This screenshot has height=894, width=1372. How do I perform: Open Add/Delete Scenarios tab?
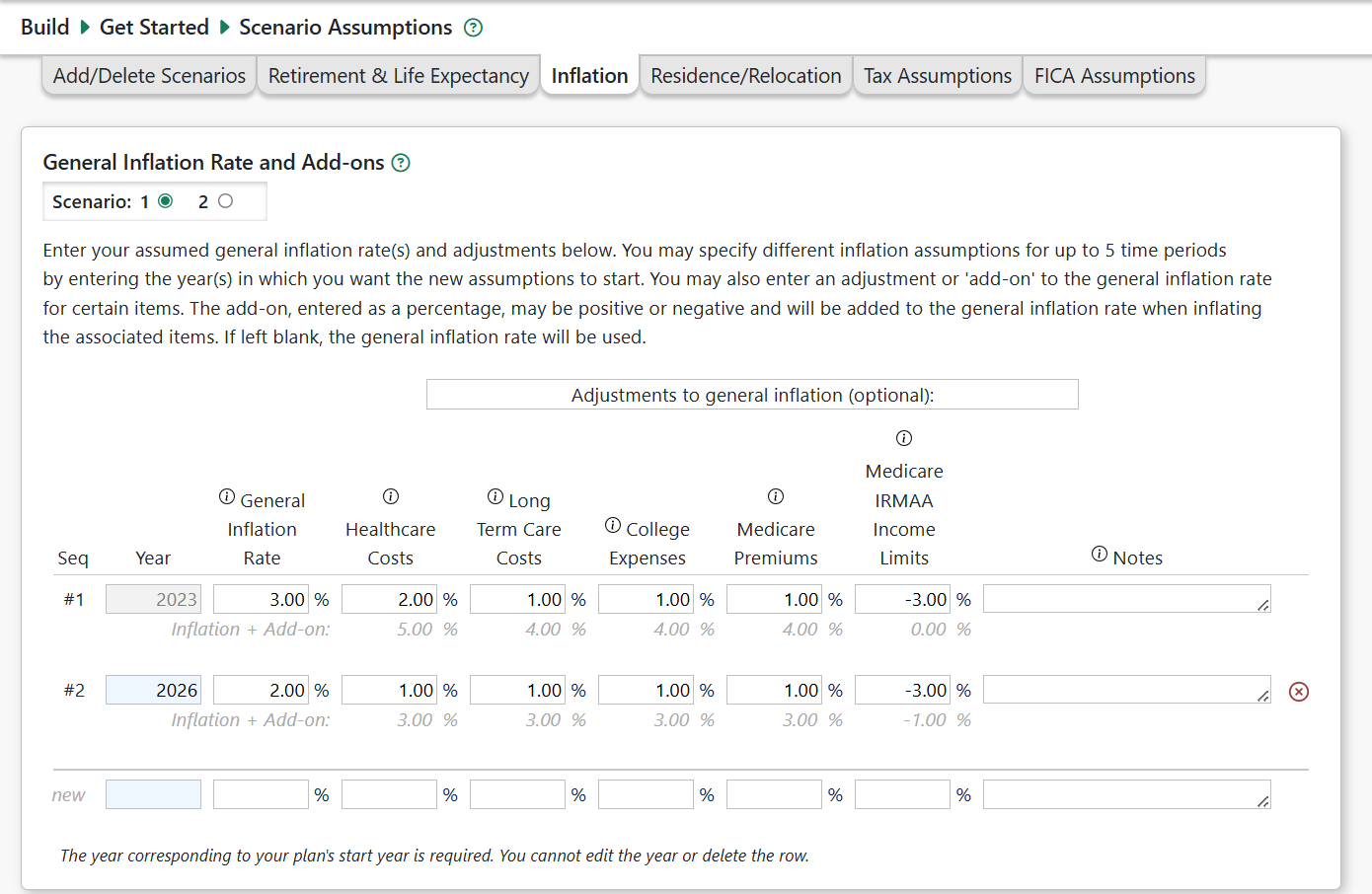149,76
